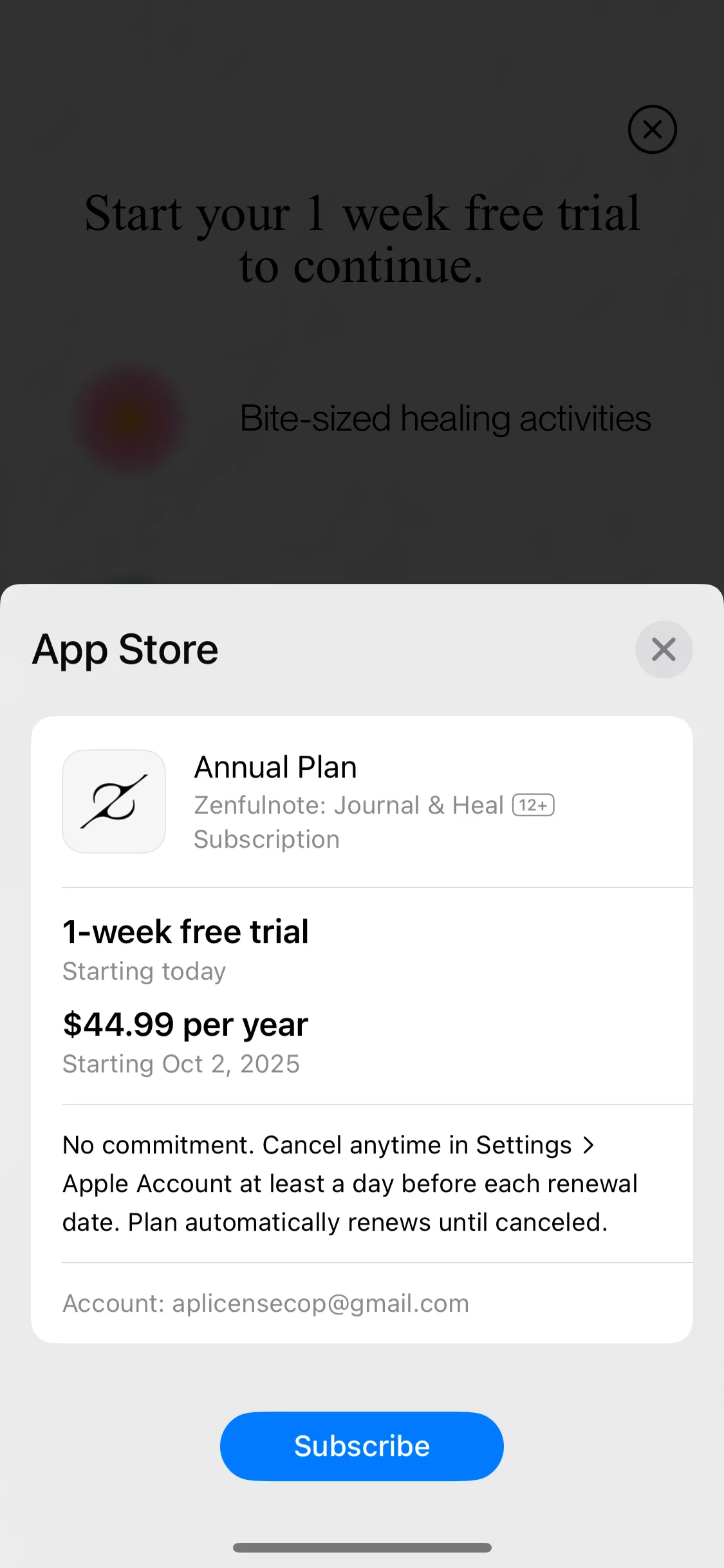Tap the Zenfulnote app icon

click(x=114, y=801)
